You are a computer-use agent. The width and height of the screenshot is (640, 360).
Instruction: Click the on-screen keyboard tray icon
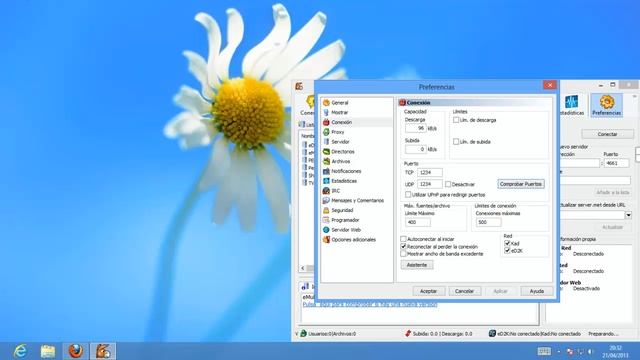click(544, 351)
